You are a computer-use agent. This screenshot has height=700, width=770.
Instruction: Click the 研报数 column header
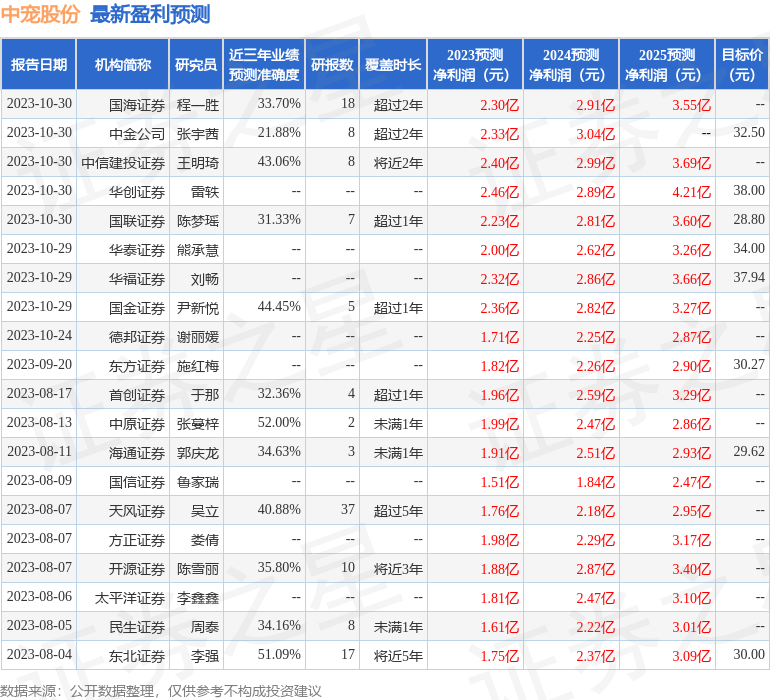click(332, 64)
